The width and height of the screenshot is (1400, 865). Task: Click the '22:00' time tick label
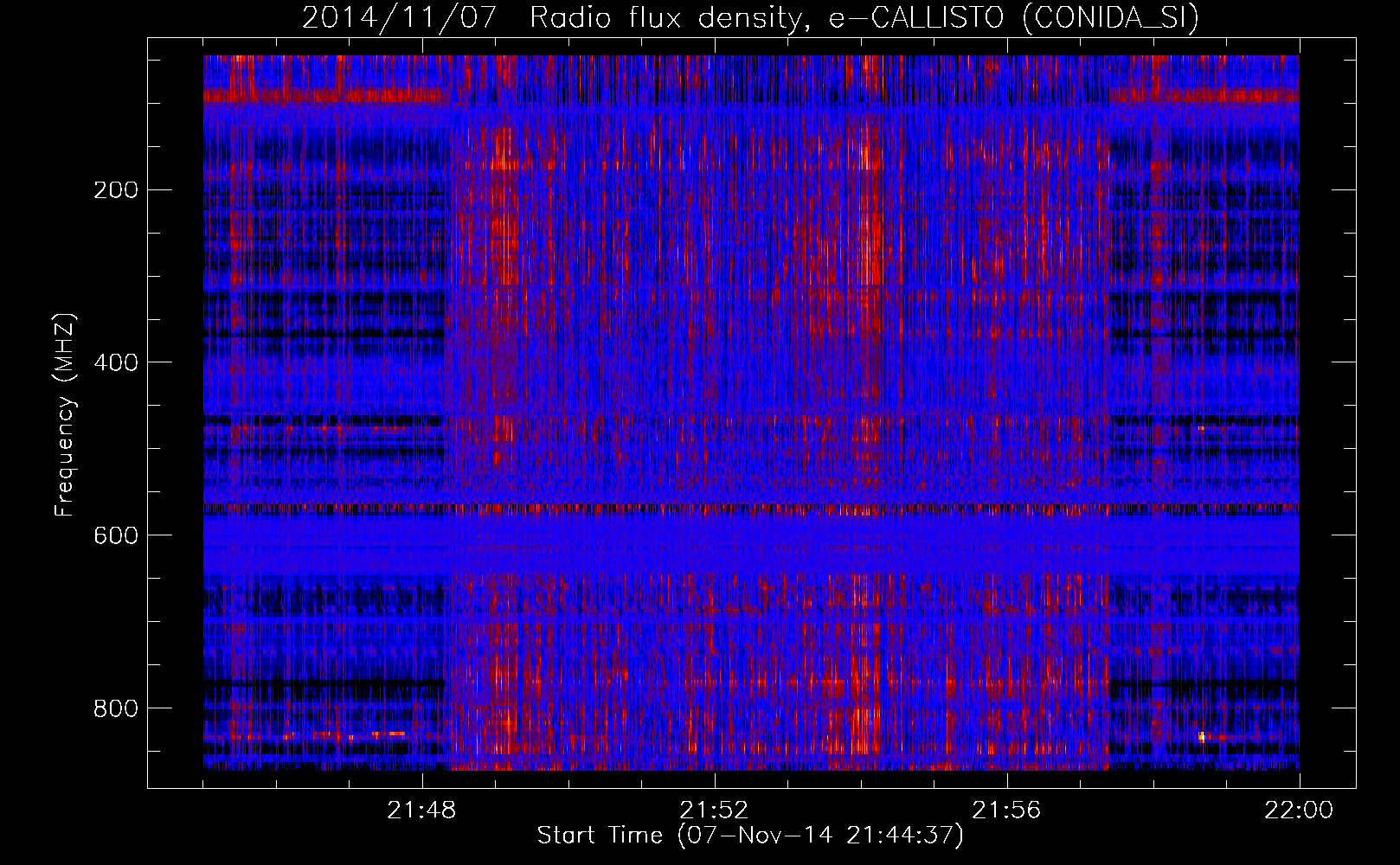1299,811
